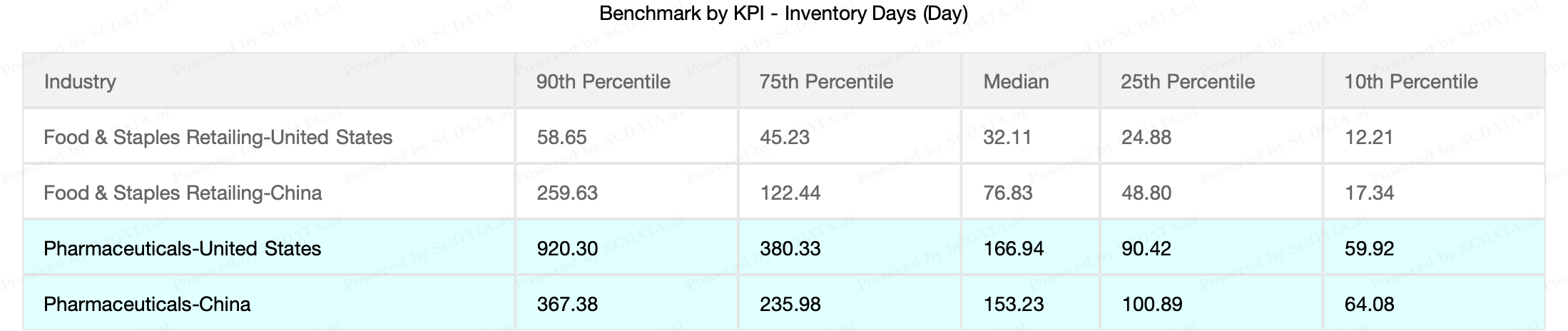
Task: Click the 32.11 median cell
Action: pos(1007,137)
